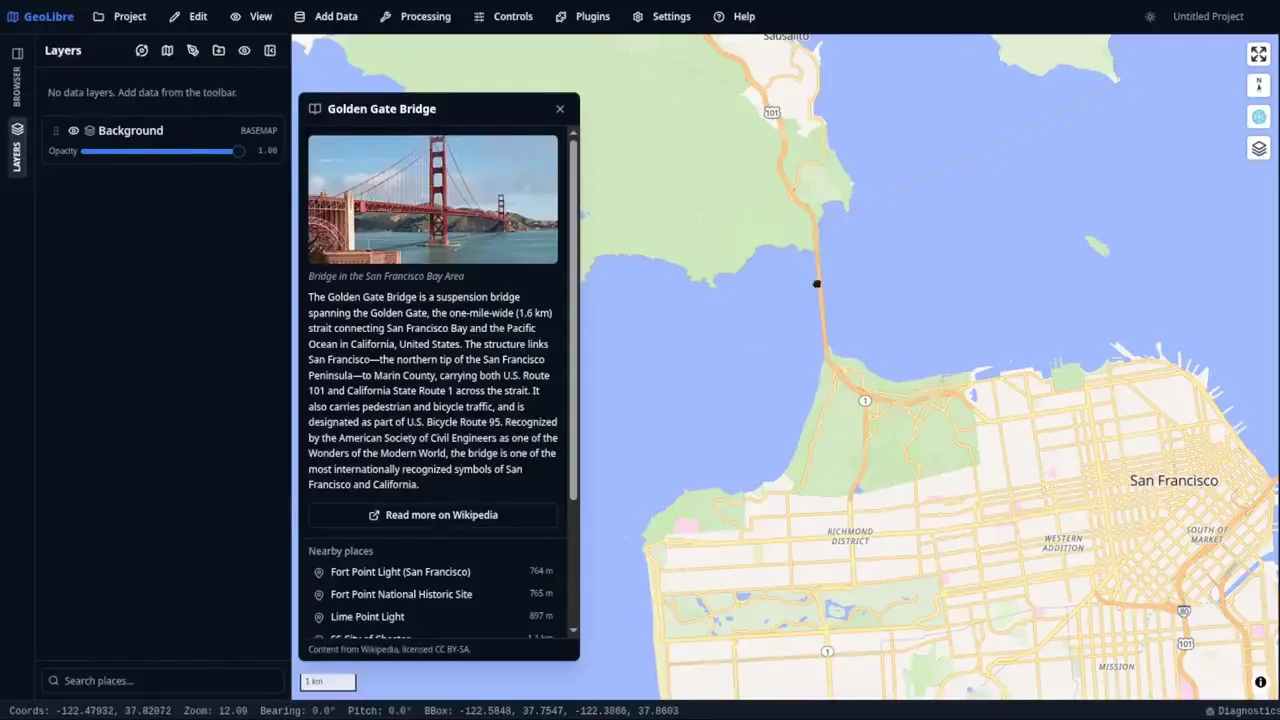The height and width of the screenshot is (720, 1280).
Task: Click the stack icon beside Background layer name
Action: coord(89,130)
